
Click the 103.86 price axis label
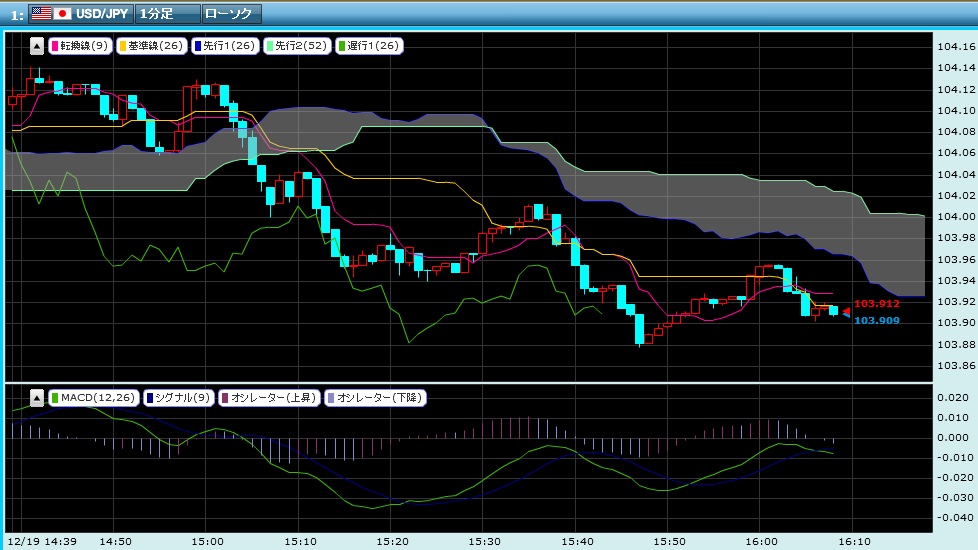click(x=956, y=366)
